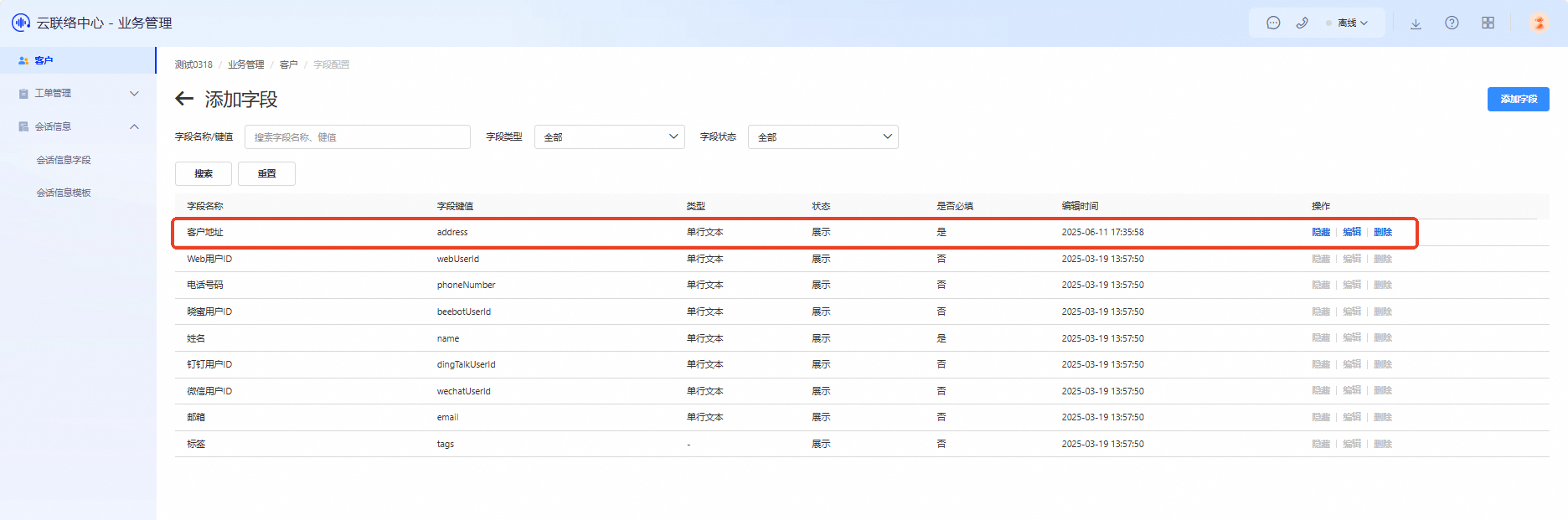Click the 2025-06-11 17:35:58 timestamp
The height and width of the screenshot is (520, 1568).
(x=1102, y=232)
